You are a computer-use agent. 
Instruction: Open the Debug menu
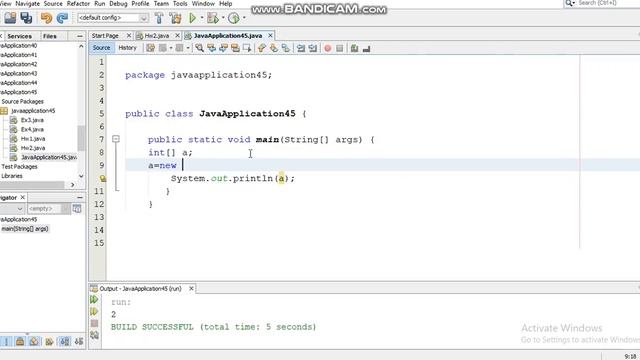(118, 4)
